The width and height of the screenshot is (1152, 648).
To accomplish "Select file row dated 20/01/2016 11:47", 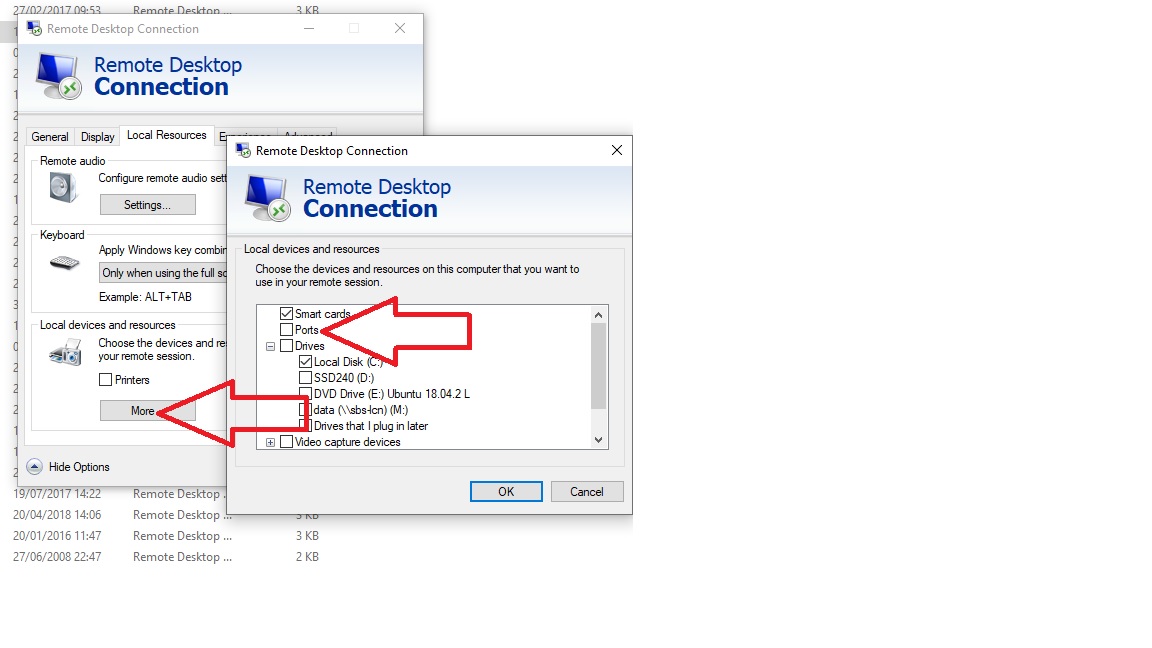I will [166, 536].
